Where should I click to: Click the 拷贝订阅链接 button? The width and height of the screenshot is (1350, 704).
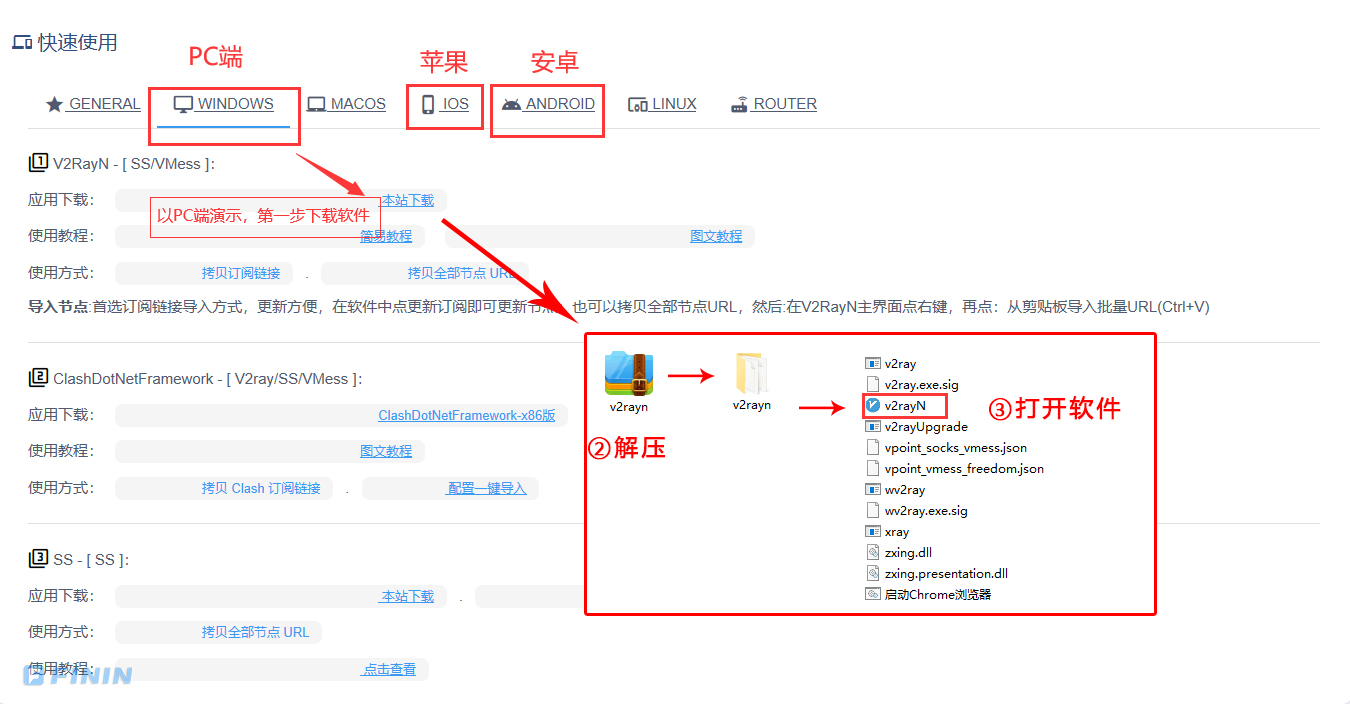coord(241,273)
